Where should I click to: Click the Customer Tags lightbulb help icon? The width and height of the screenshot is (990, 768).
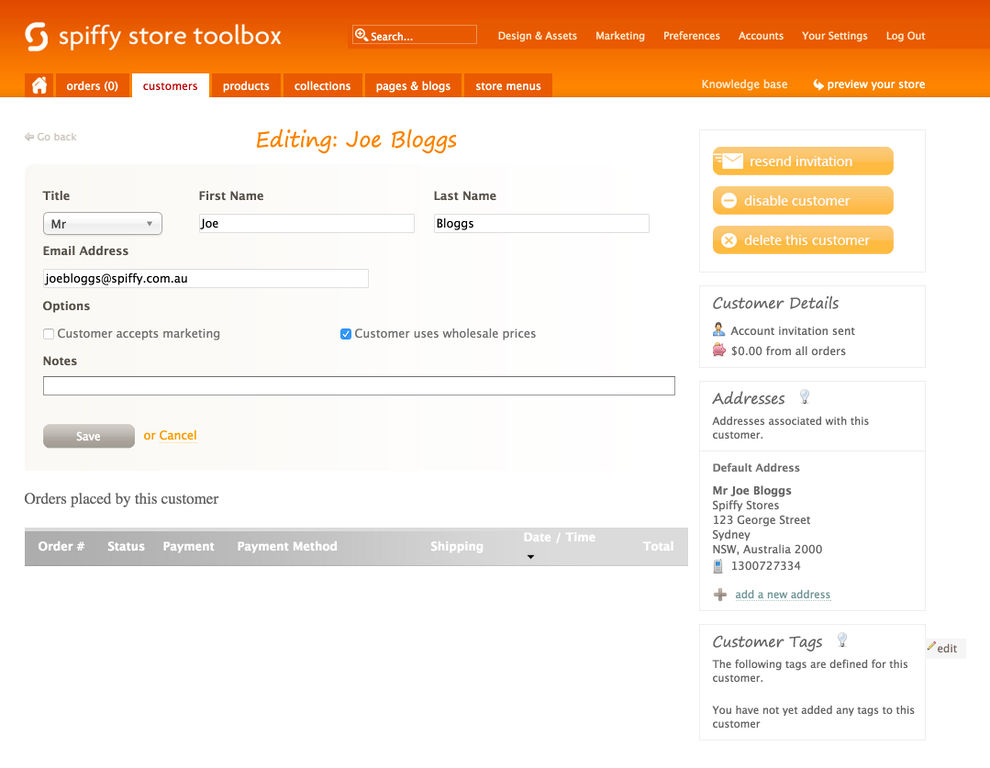pyautogui.click(x=842, y=640)
